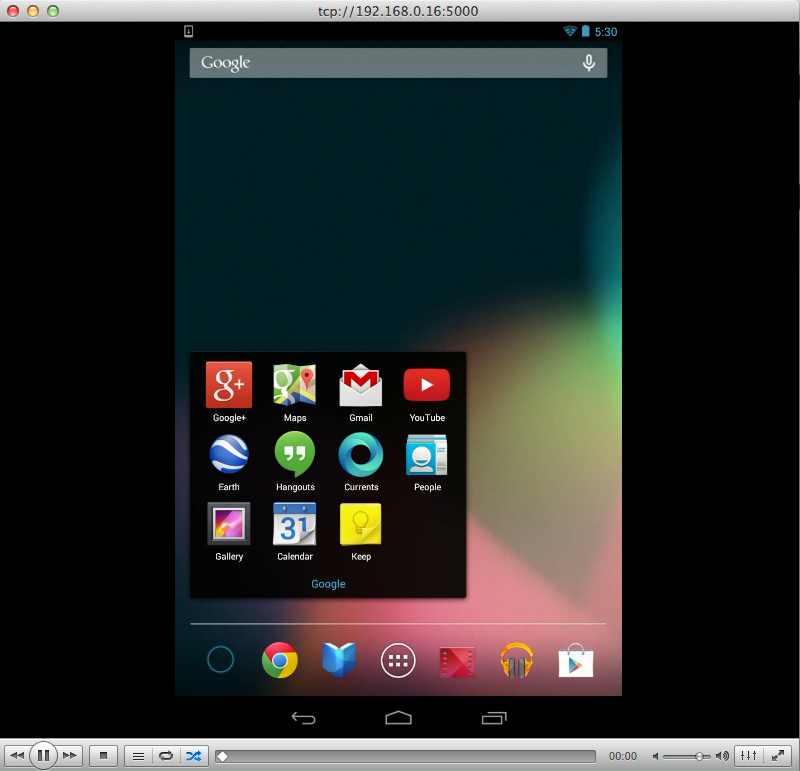Click the Google label below the folder
This screenshot has width=800, height=771.
pos(328,583)
